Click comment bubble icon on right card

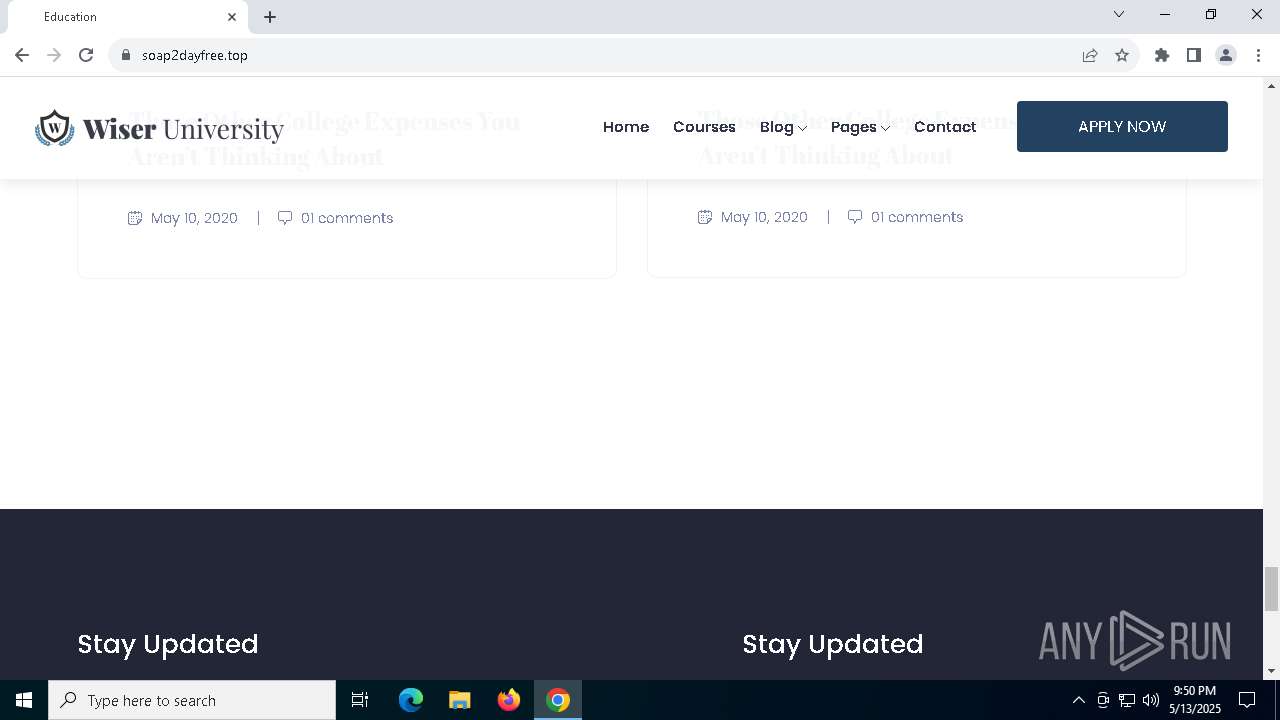tap(855, 217)
